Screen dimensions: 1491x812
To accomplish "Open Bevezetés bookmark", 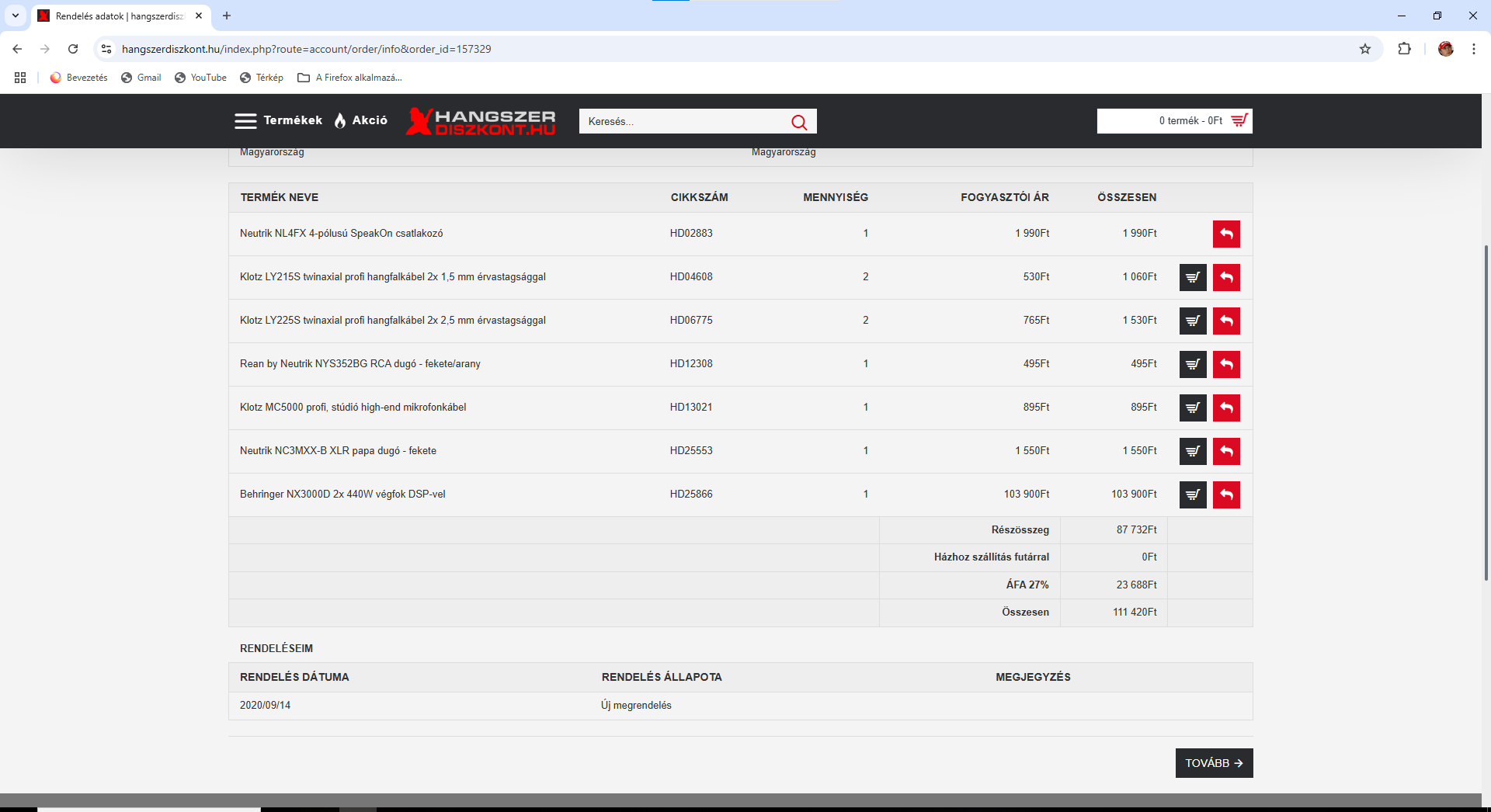I will point(78,78).
